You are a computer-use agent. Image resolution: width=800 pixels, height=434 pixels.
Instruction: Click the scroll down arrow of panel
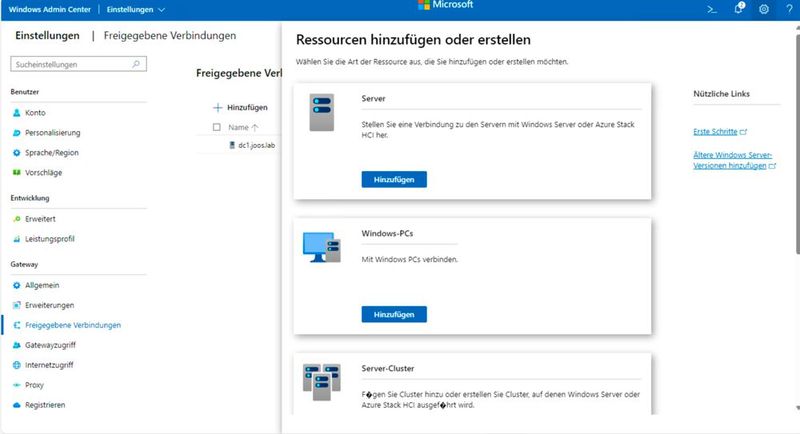797,408
